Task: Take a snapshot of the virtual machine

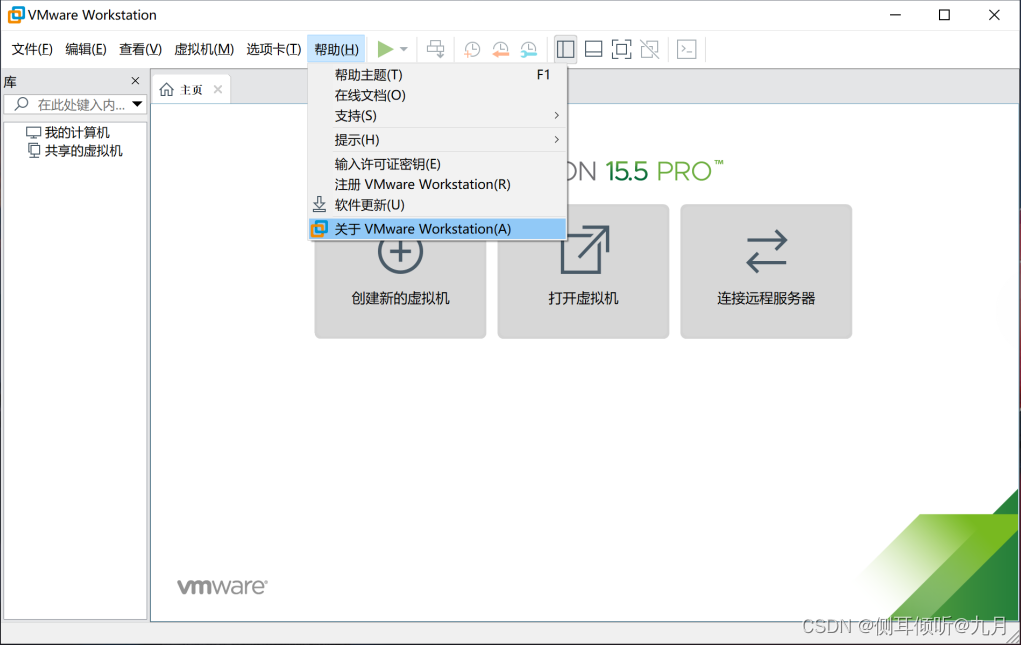Action: point(471,48)
